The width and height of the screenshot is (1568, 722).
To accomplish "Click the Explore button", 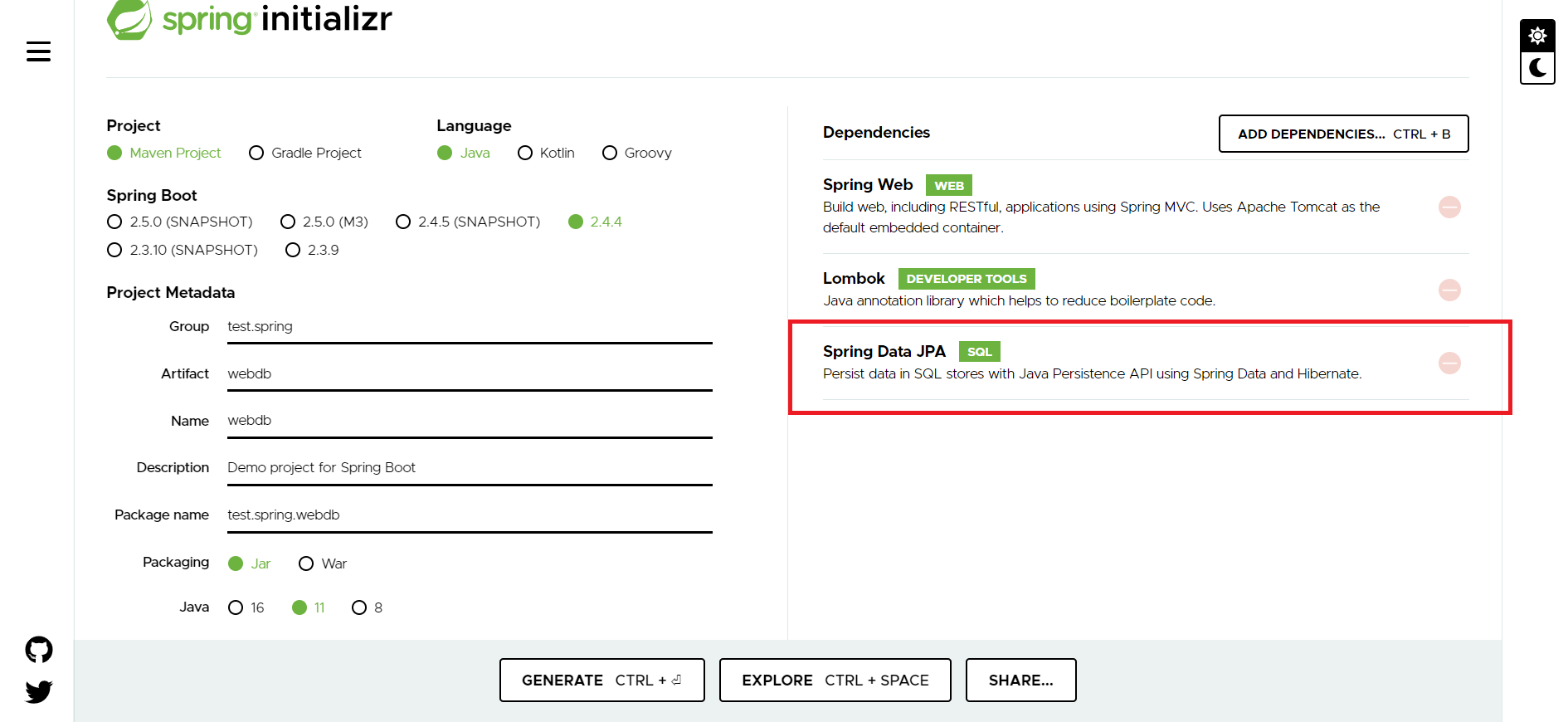I will (x=835, y=680).
